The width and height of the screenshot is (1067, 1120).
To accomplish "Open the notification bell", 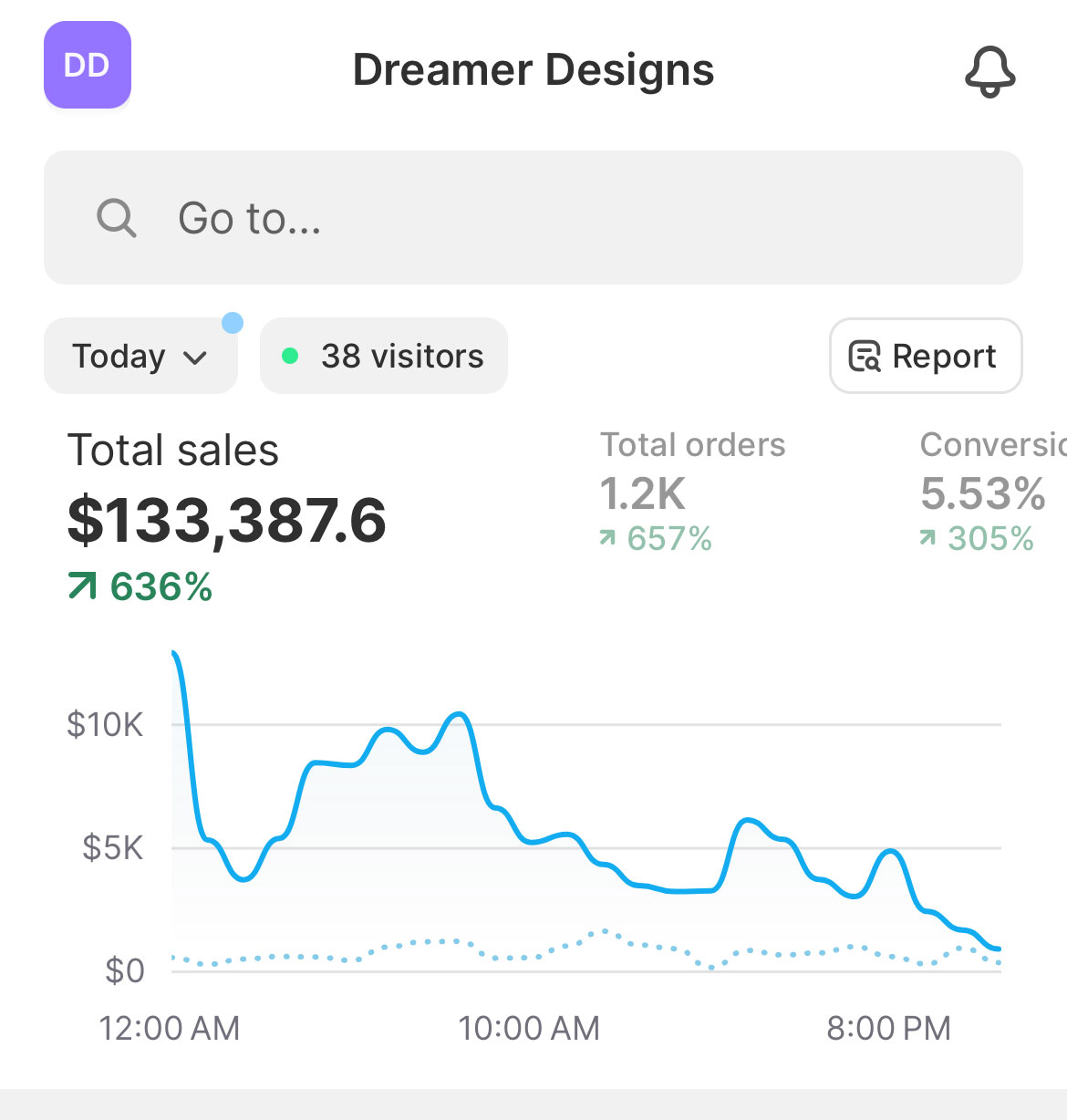I will [990, 71].
